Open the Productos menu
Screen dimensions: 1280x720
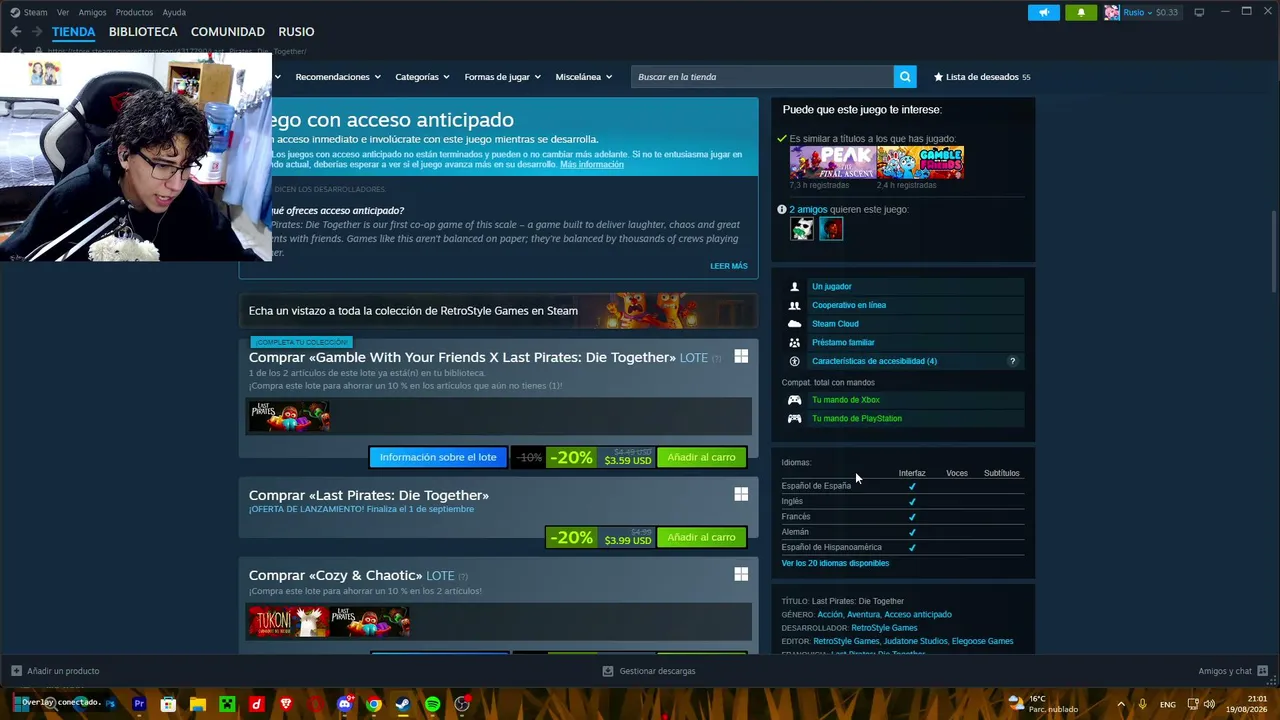pos(134,12)
